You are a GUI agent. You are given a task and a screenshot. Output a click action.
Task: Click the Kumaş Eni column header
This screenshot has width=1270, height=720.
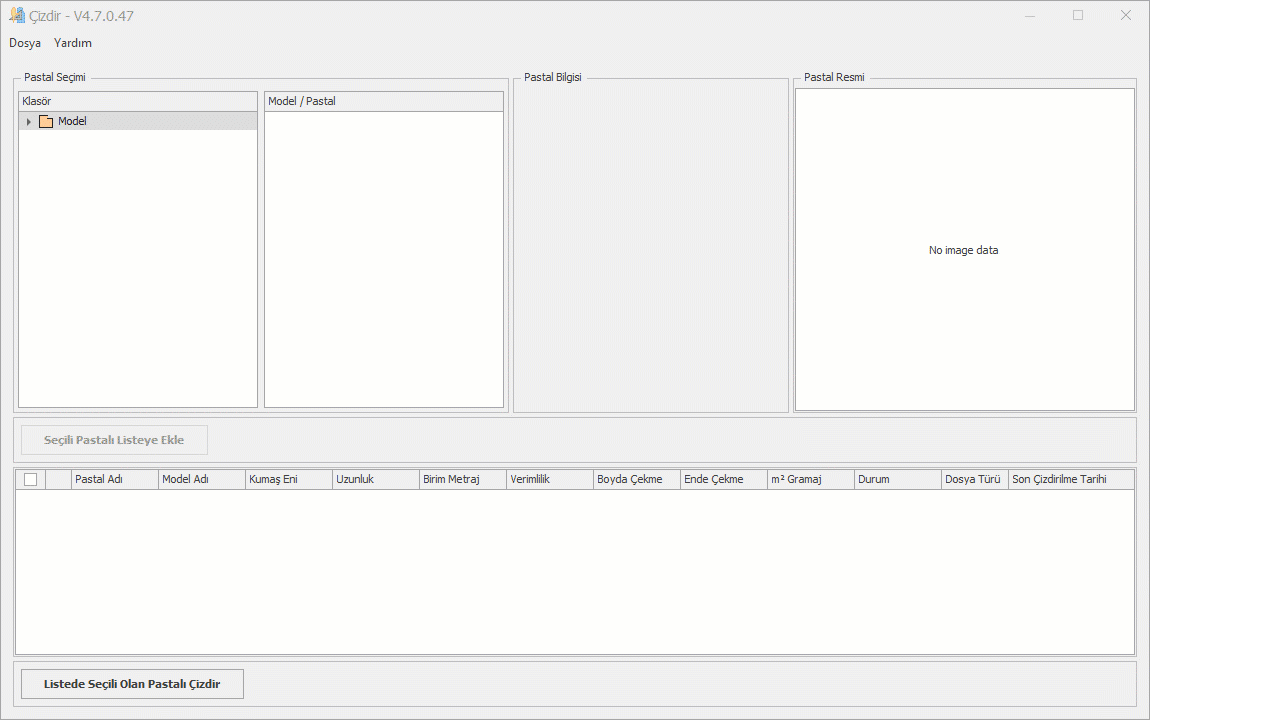point(288,480)
